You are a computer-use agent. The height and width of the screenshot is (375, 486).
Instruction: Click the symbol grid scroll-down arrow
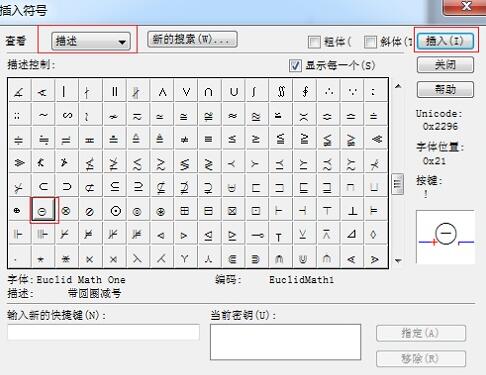coord(398,261)
